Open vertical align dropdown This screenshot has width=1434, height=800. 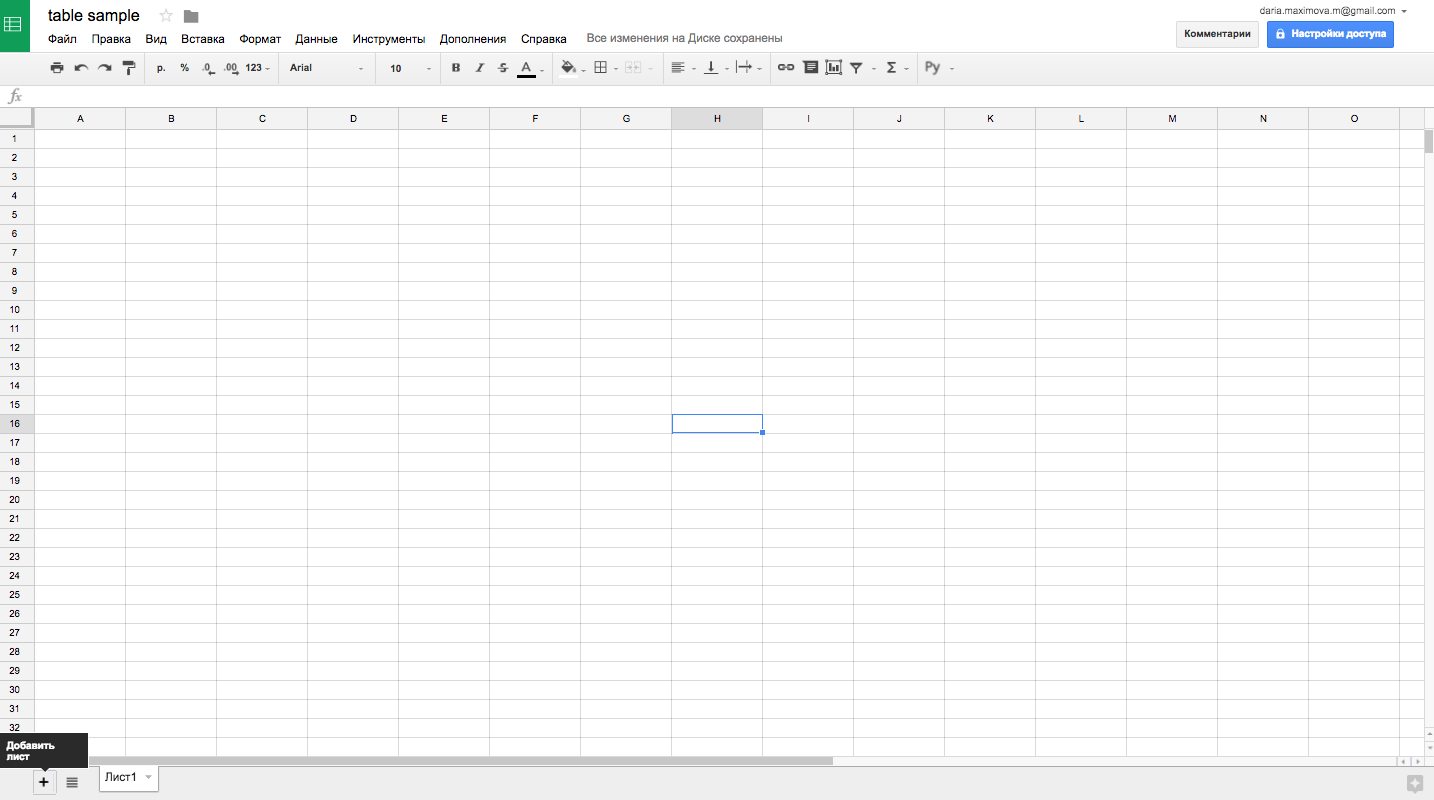click(x=715, y=68)
